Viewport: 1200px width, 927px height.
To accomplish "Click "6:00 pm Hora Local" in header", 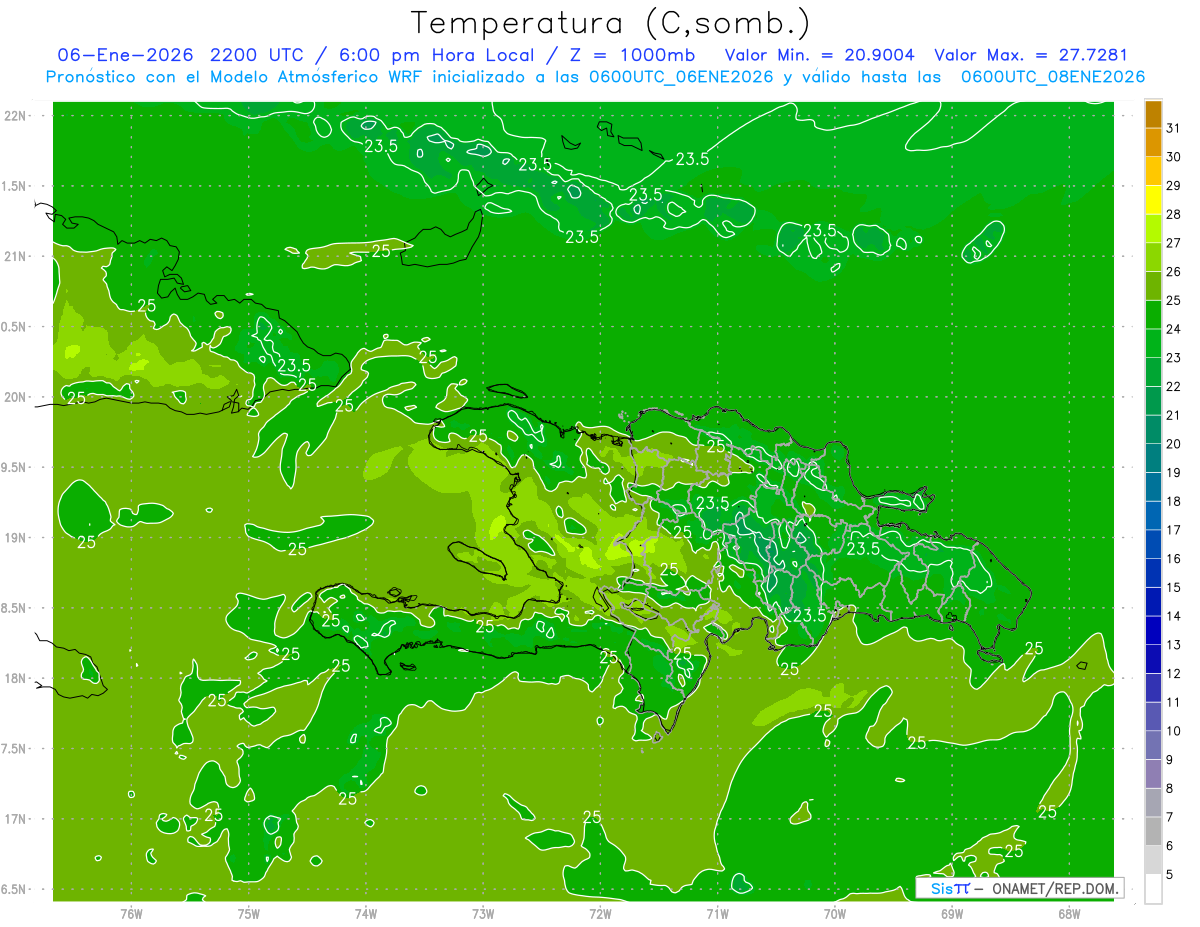I will click(445, 55).
